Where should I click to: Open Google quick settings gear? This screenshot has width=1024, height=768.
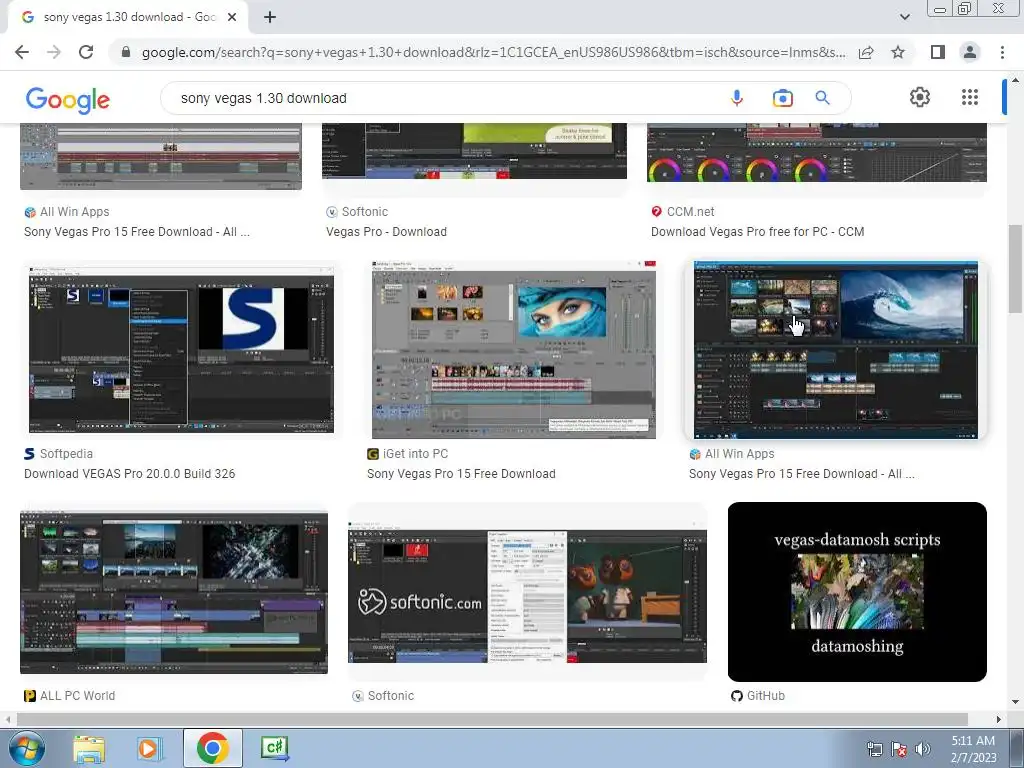[x=920, y=97]
